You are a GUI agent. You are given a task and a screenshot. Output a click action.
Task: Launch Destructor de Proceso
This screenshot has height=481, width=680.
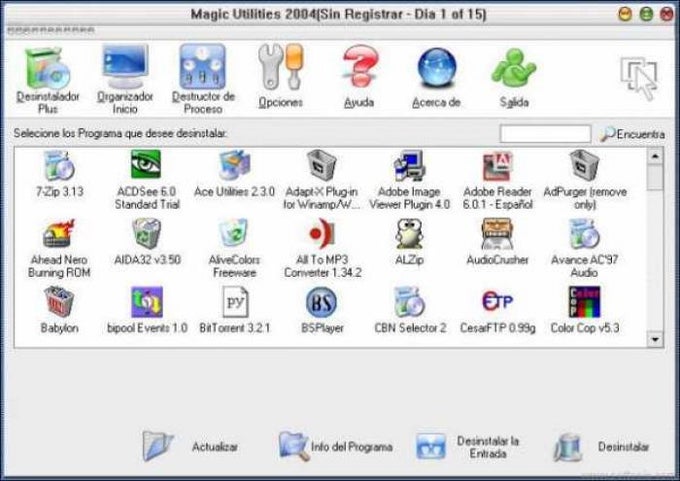(x=203, y=80)
